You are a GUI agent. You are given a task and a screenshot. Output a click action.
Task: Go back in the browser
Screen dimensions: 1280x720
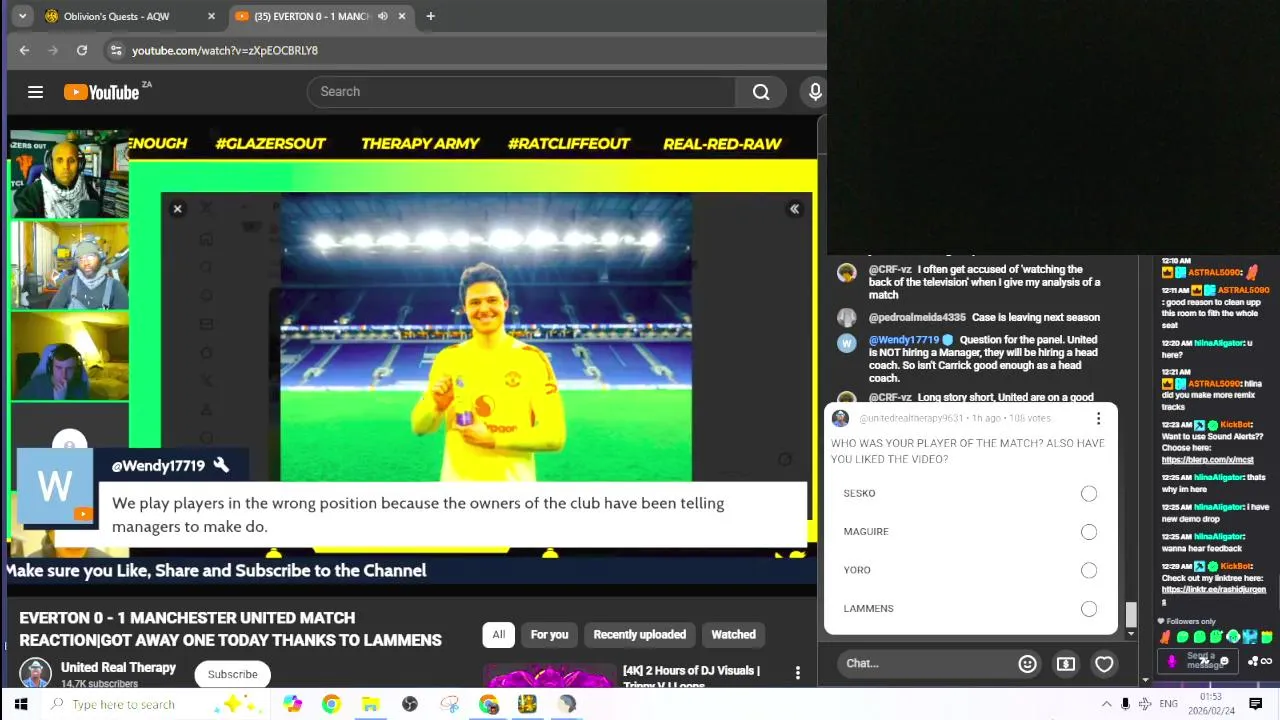tap(24, 50)
